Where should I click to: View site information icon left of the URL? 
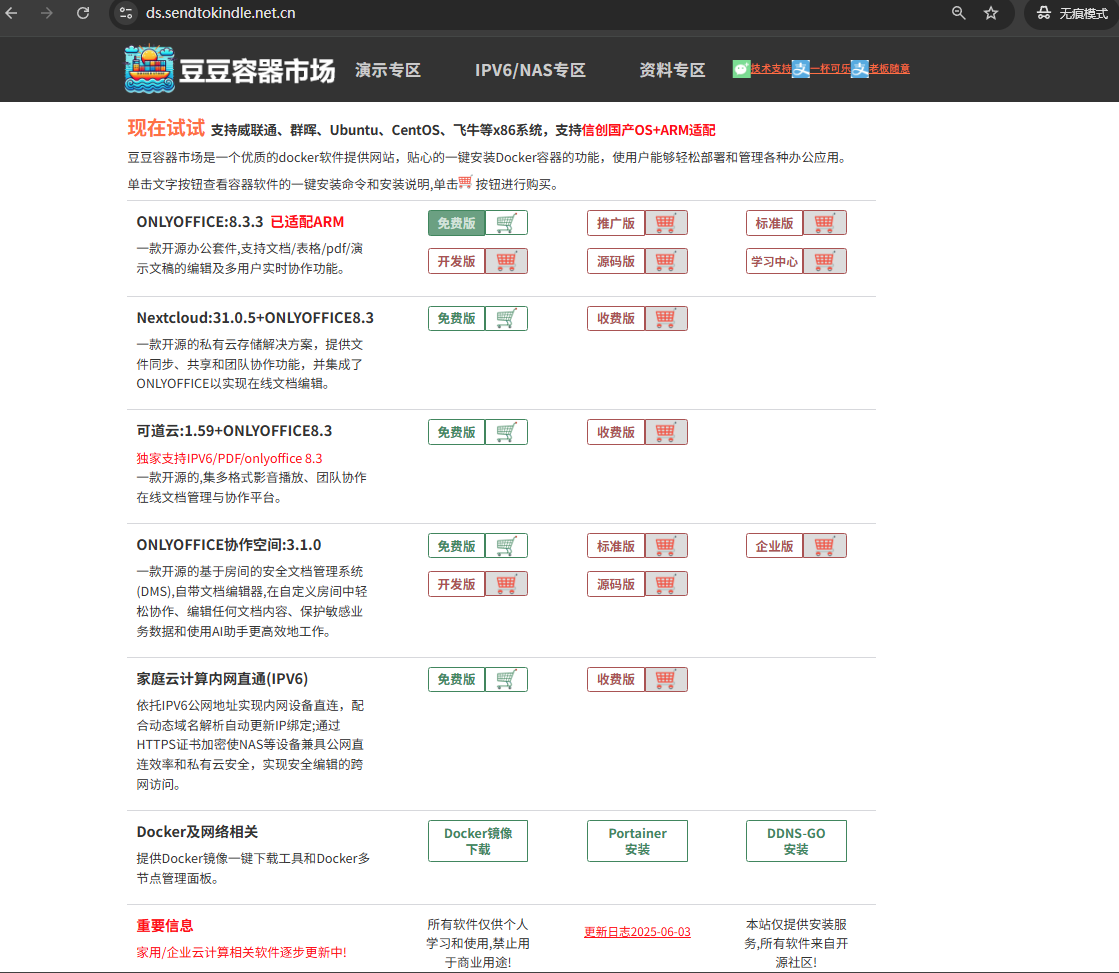tap(126, 13)
